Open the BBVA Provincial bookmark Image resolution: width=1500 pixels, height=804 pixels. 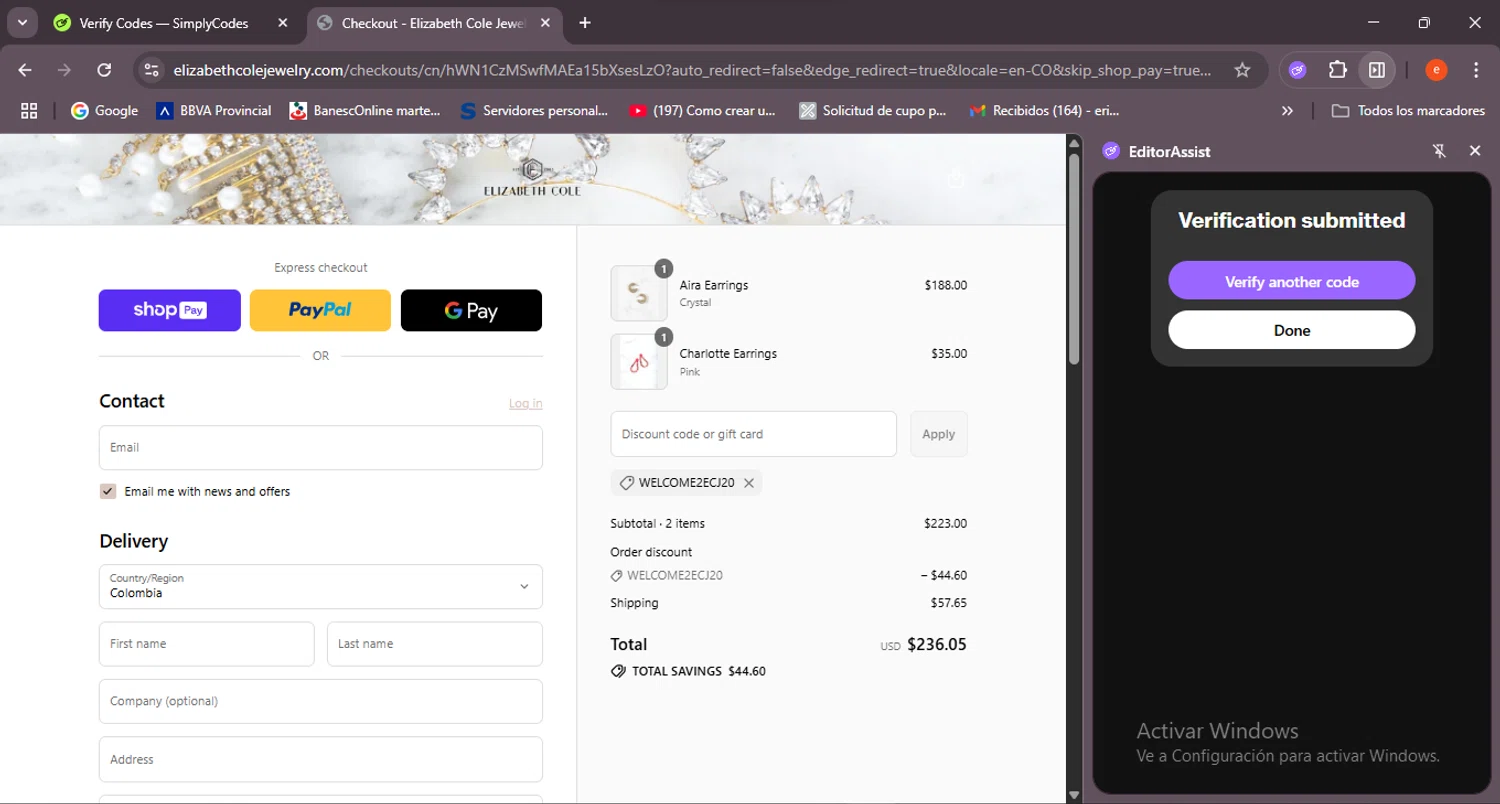coord(214,111)
